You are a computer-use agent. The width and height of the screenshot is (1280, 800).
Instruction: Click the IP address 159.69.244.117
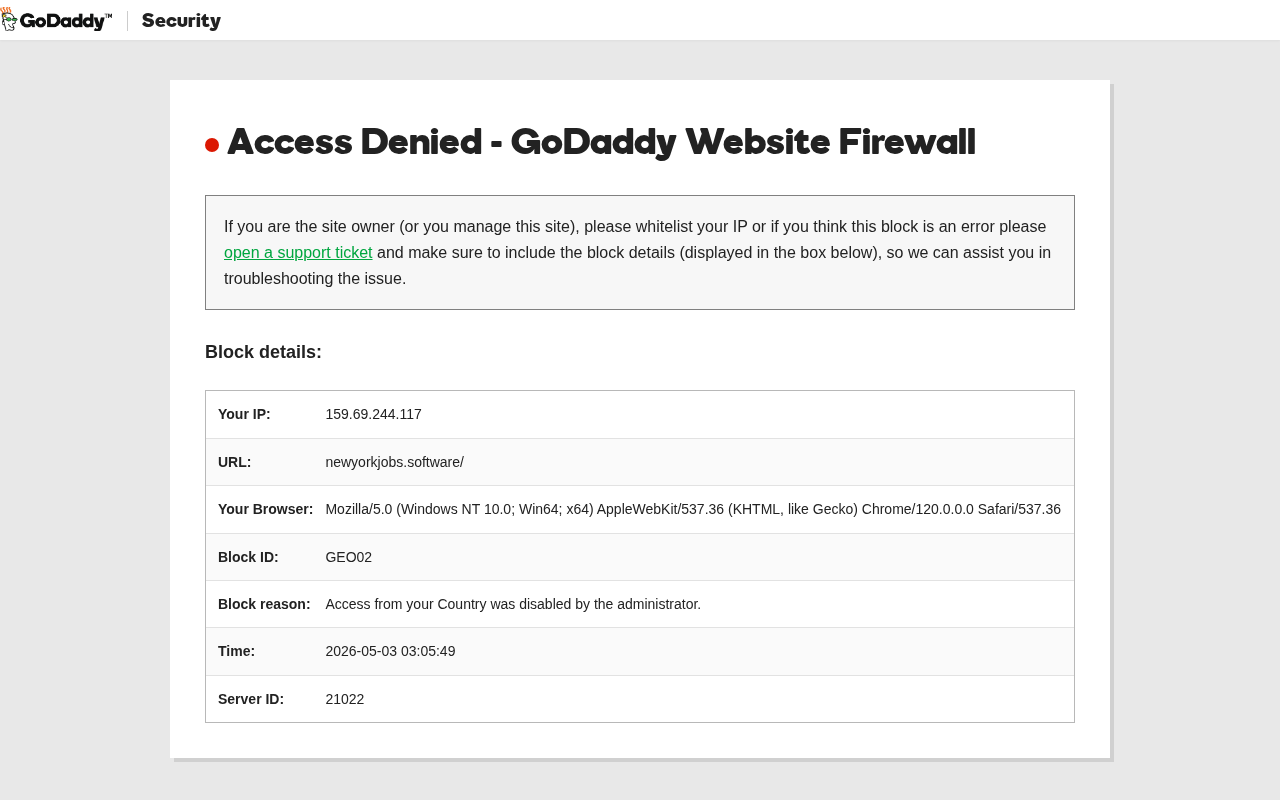(x=373, y=414)
